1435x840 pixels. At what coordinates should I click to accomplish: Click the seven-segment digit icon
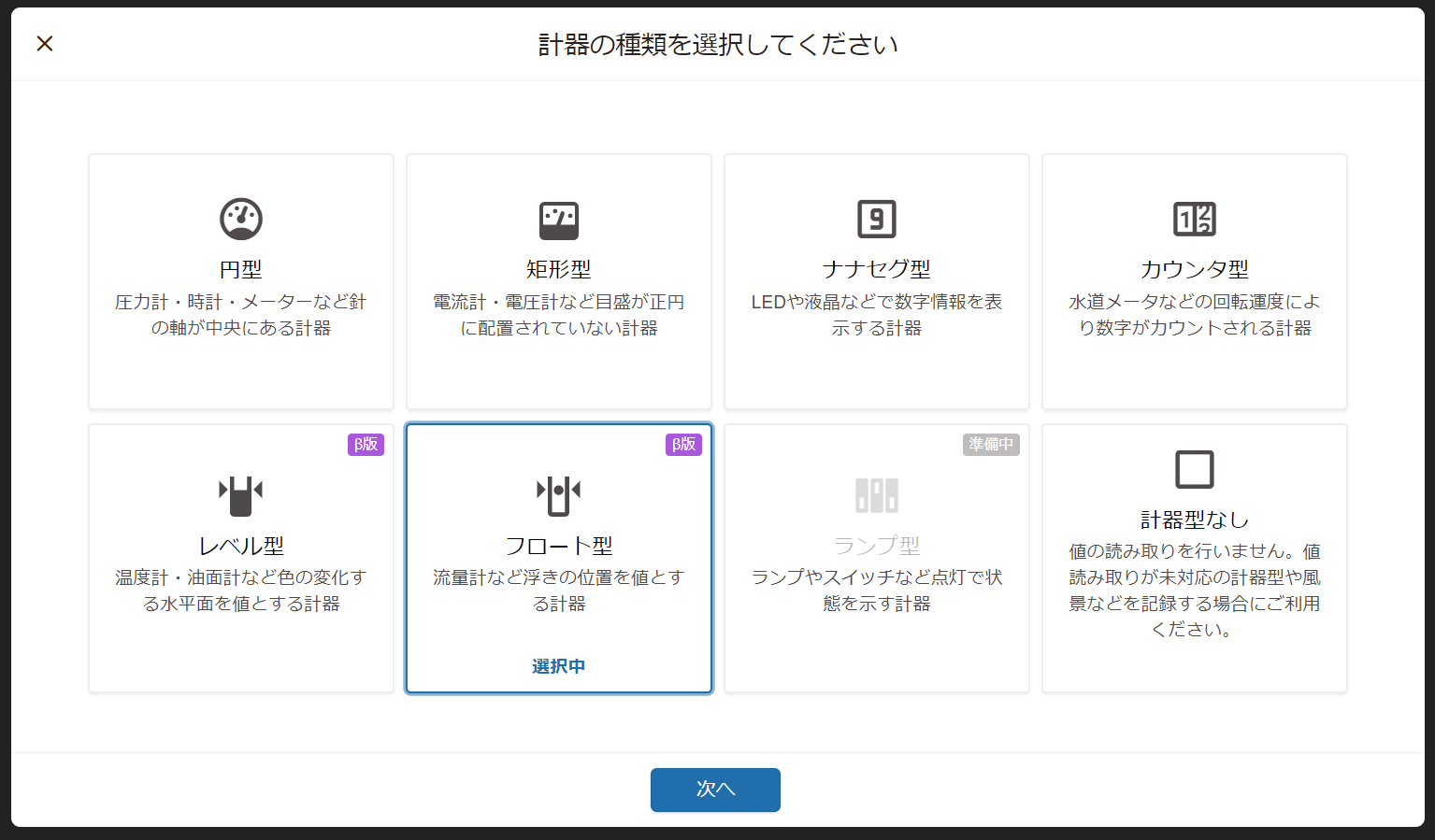tap(877, 220)
